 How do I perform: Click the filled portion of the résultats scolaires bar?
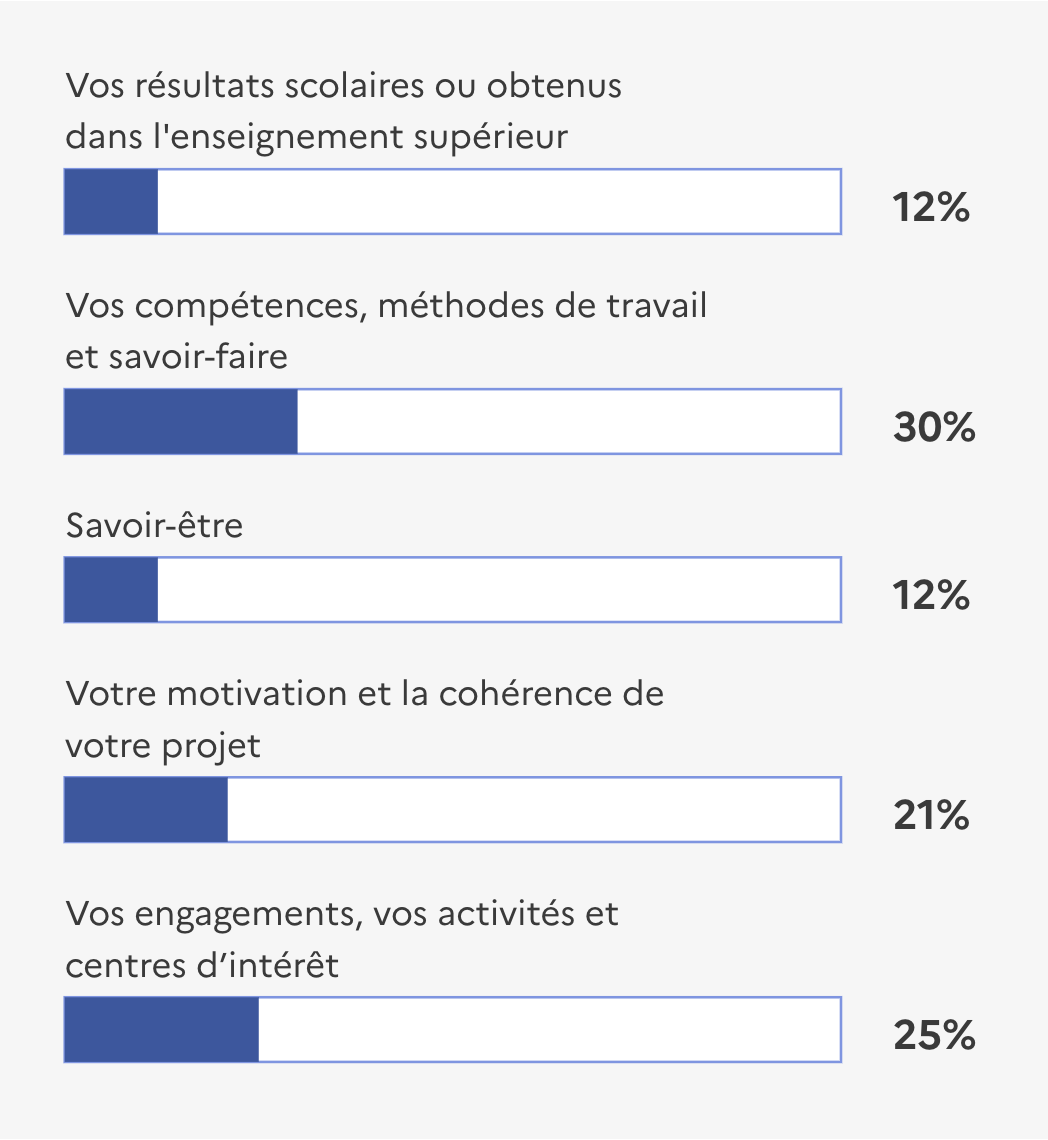click(111, 201)
